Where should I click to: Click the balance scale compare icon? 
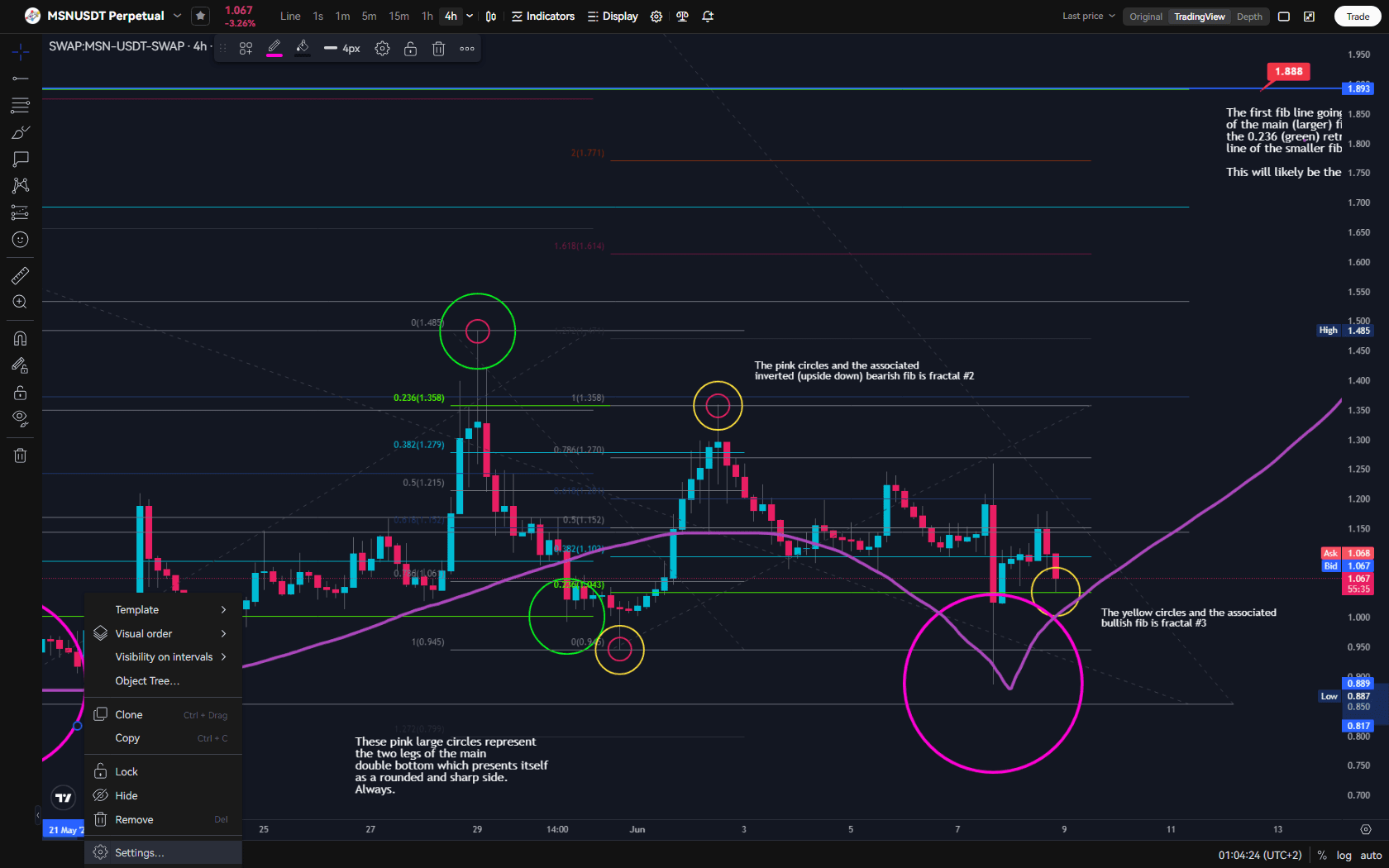[x=682, y=16]
